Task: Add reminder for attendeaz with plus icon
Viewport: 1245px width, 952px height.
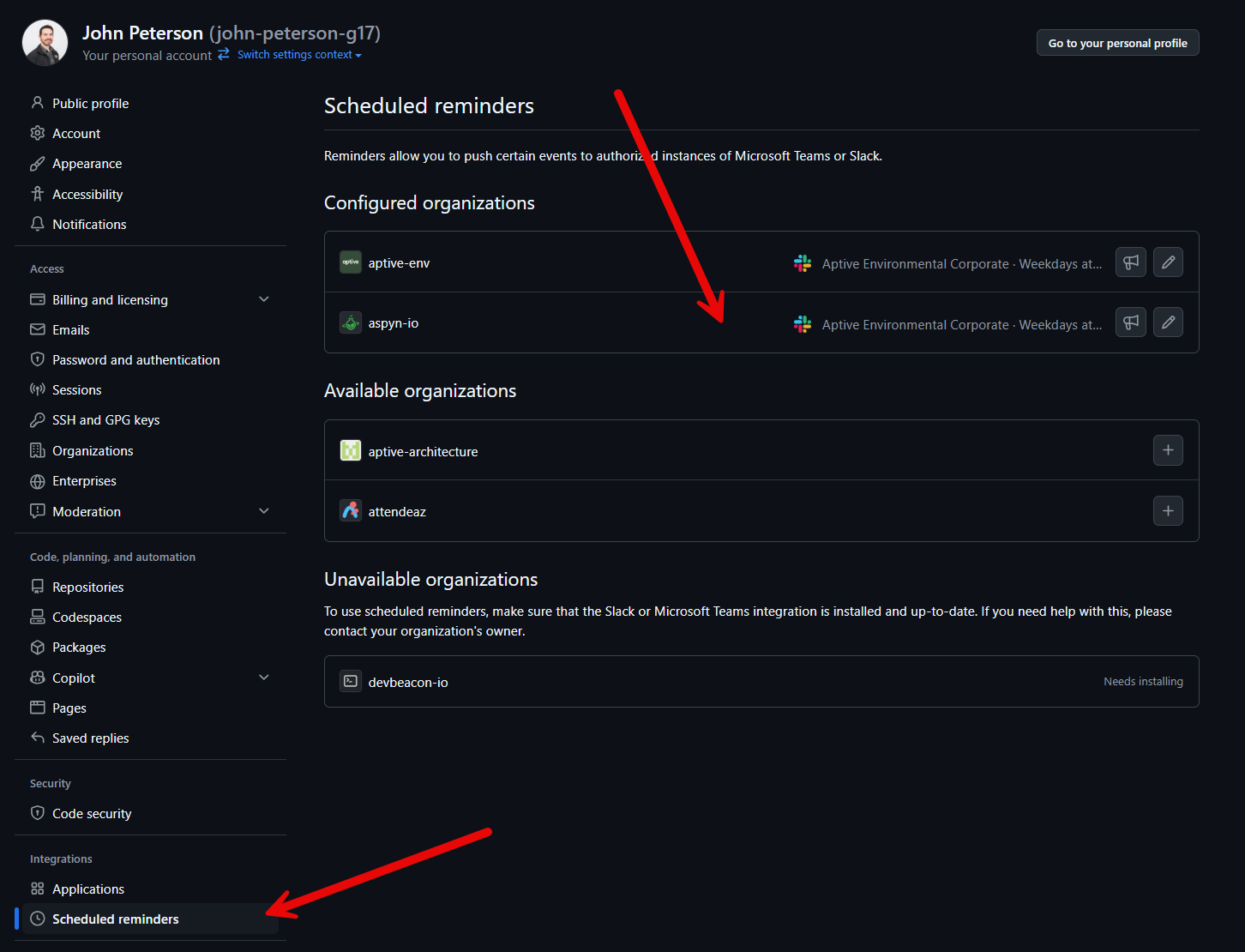Action: click(1168, 511)
